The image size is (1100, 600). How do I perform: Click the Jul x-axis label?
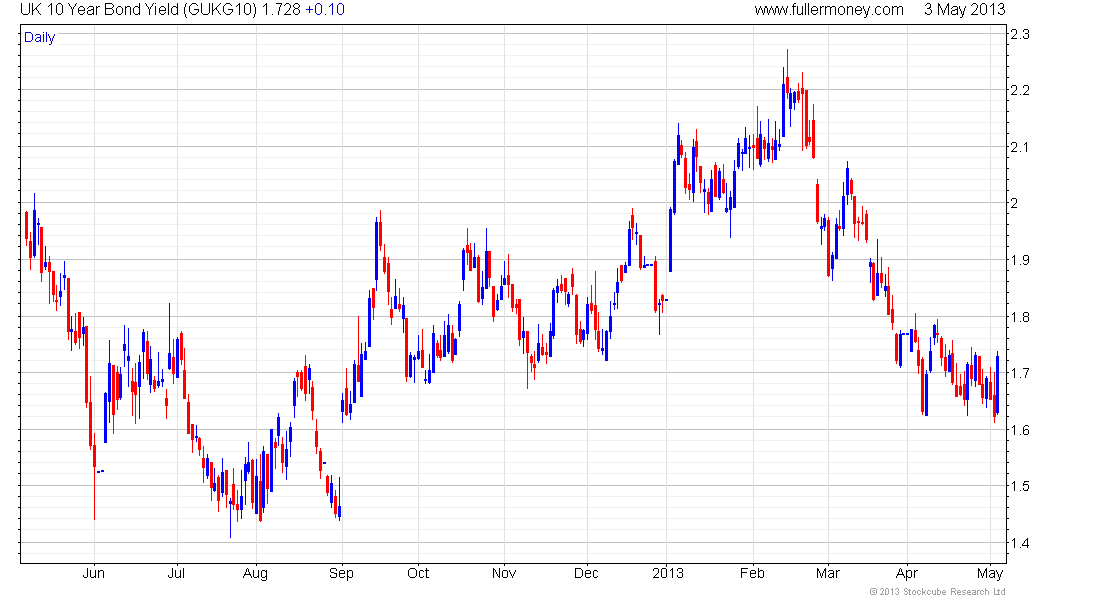click(176, 573)
